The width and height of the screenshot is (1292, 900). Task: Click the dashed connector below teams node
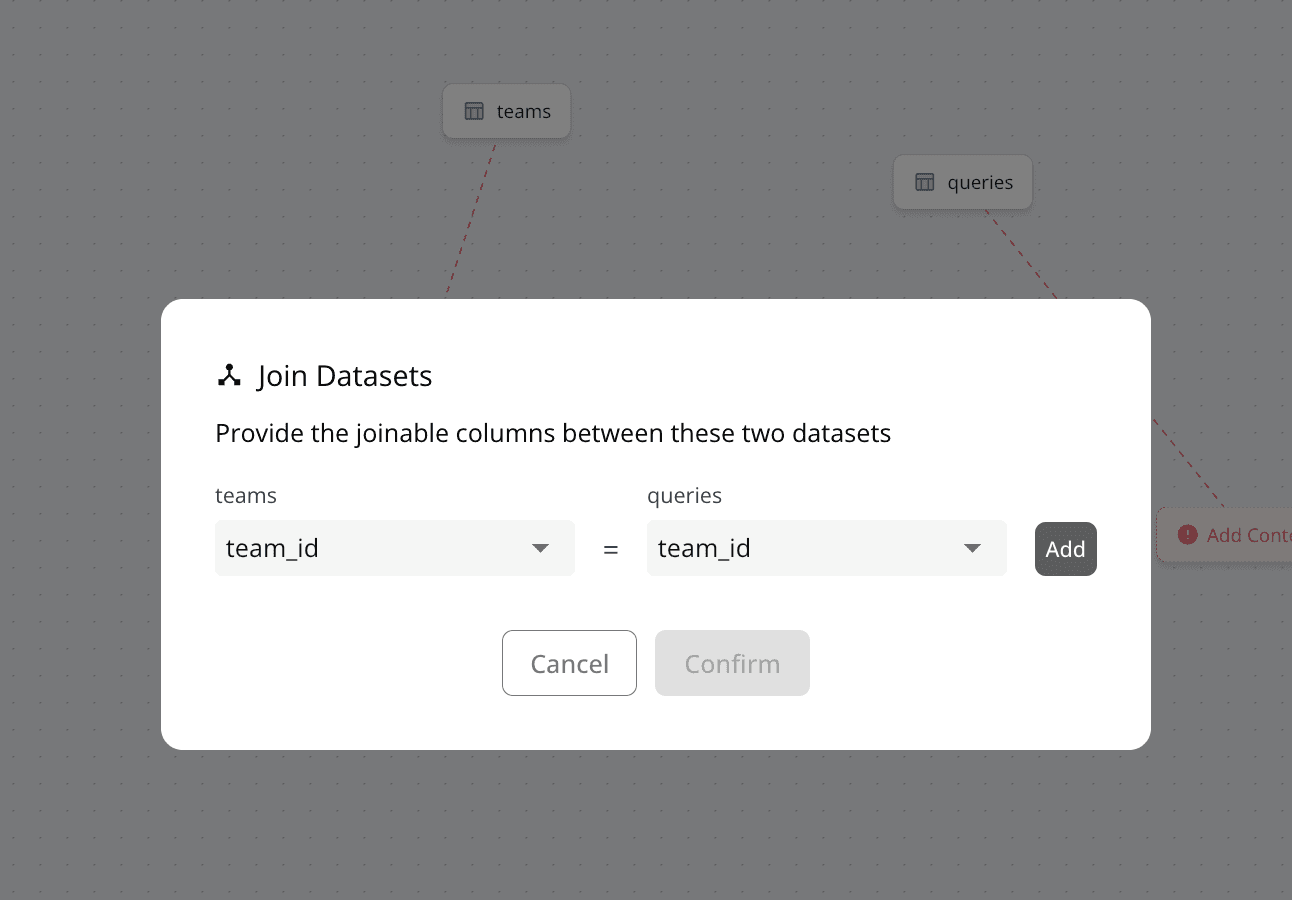point(470,218)
